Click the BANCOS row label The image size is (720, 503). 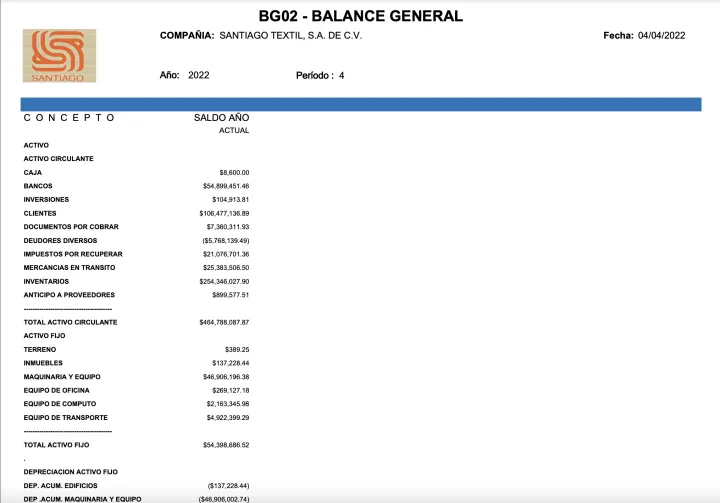[38, 186]
